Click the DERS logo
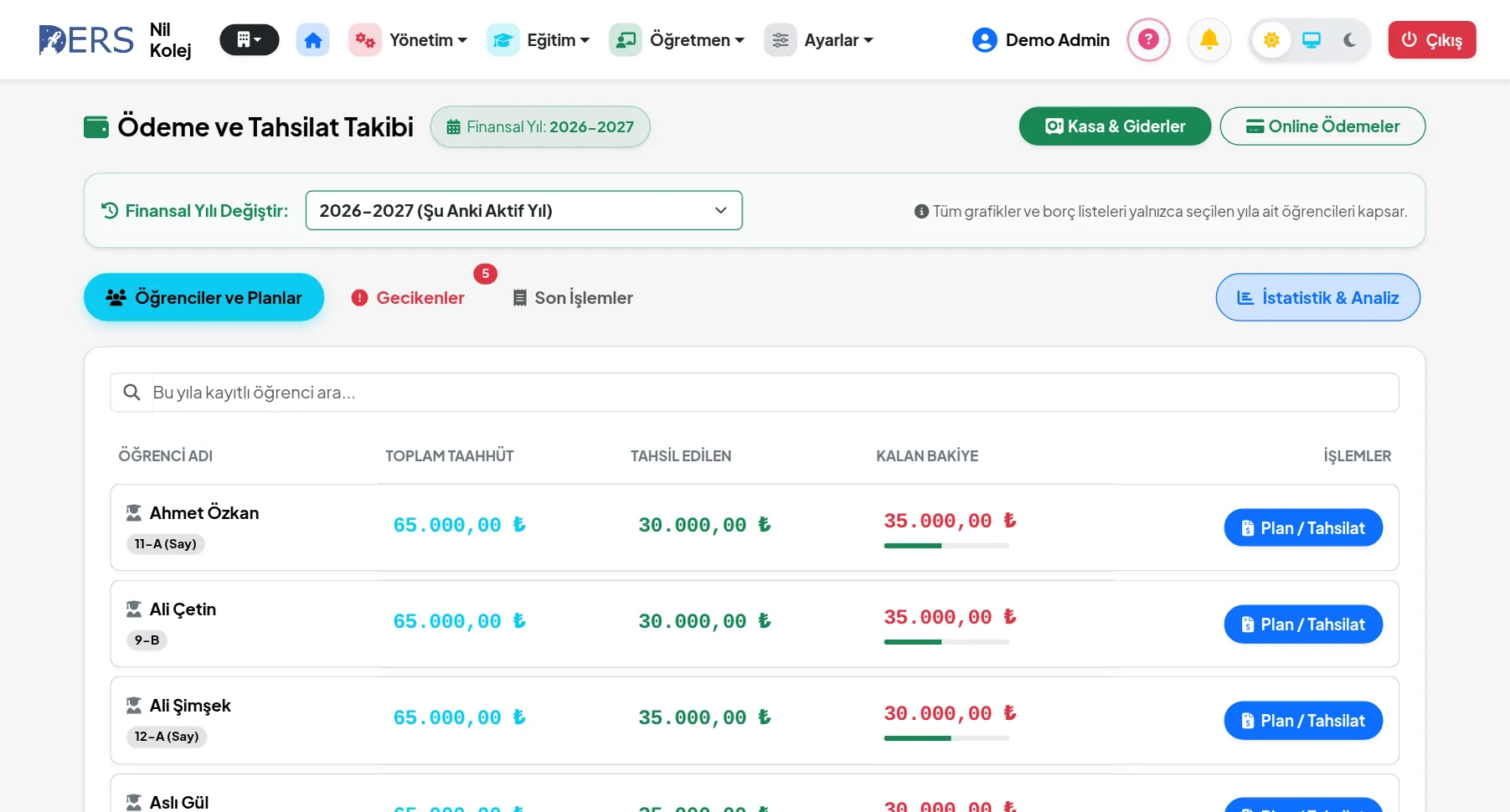 (86, 40)
